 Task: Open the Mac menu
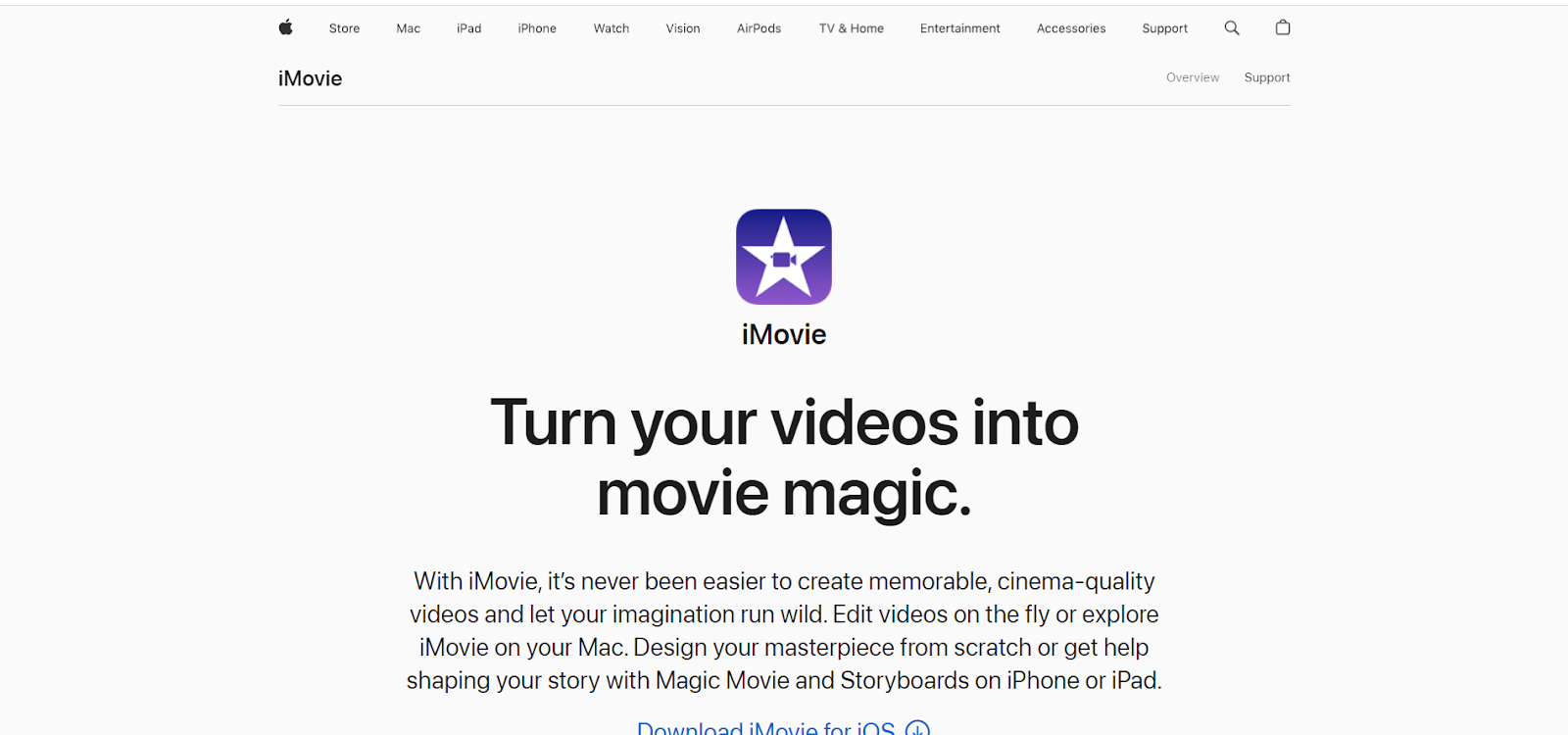(x=409, y=28)
